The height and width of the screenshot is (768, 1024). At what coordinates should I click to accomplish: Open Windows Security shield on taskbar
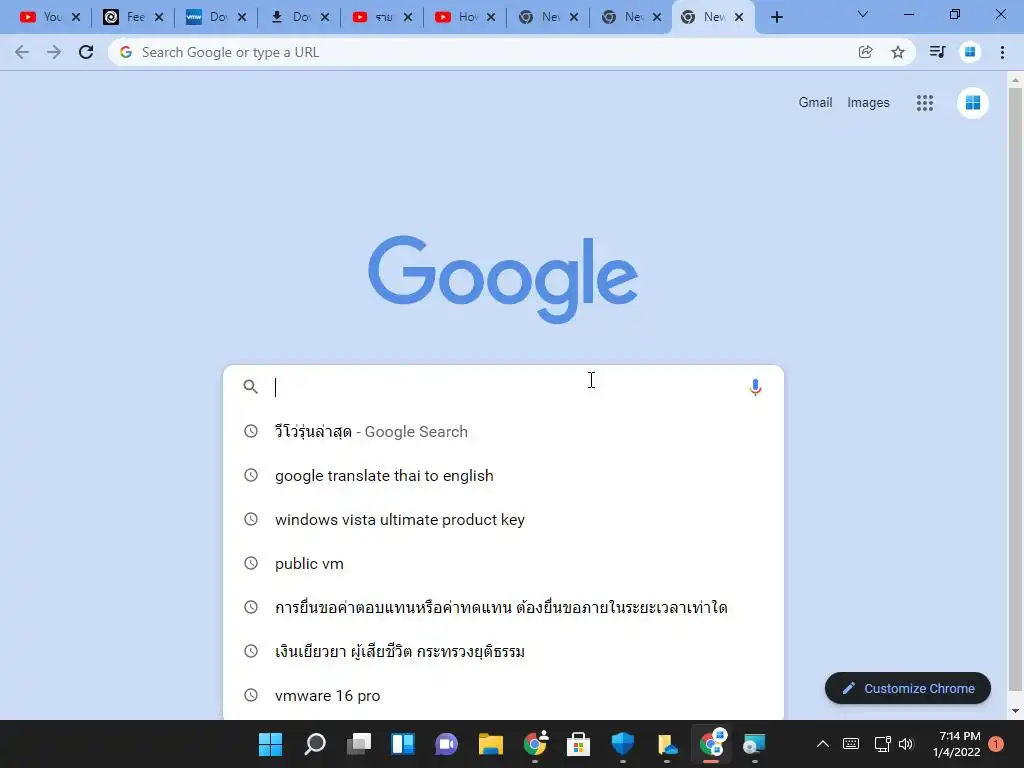pos(622,744)
